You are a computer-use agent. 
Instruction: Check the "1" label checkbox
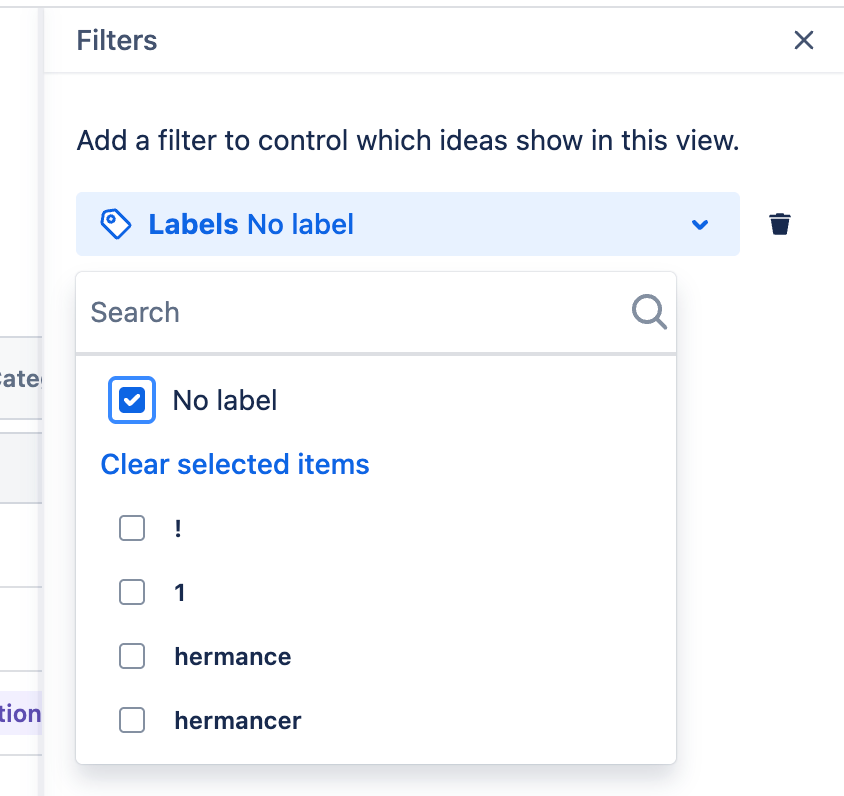(132, 592)
